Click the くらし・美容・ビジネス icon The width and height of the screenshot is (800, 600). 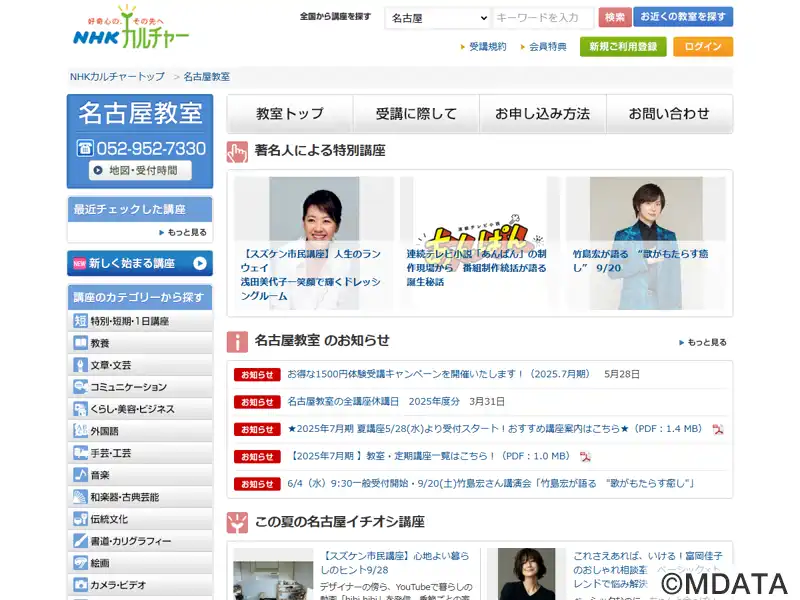[80, 409]
